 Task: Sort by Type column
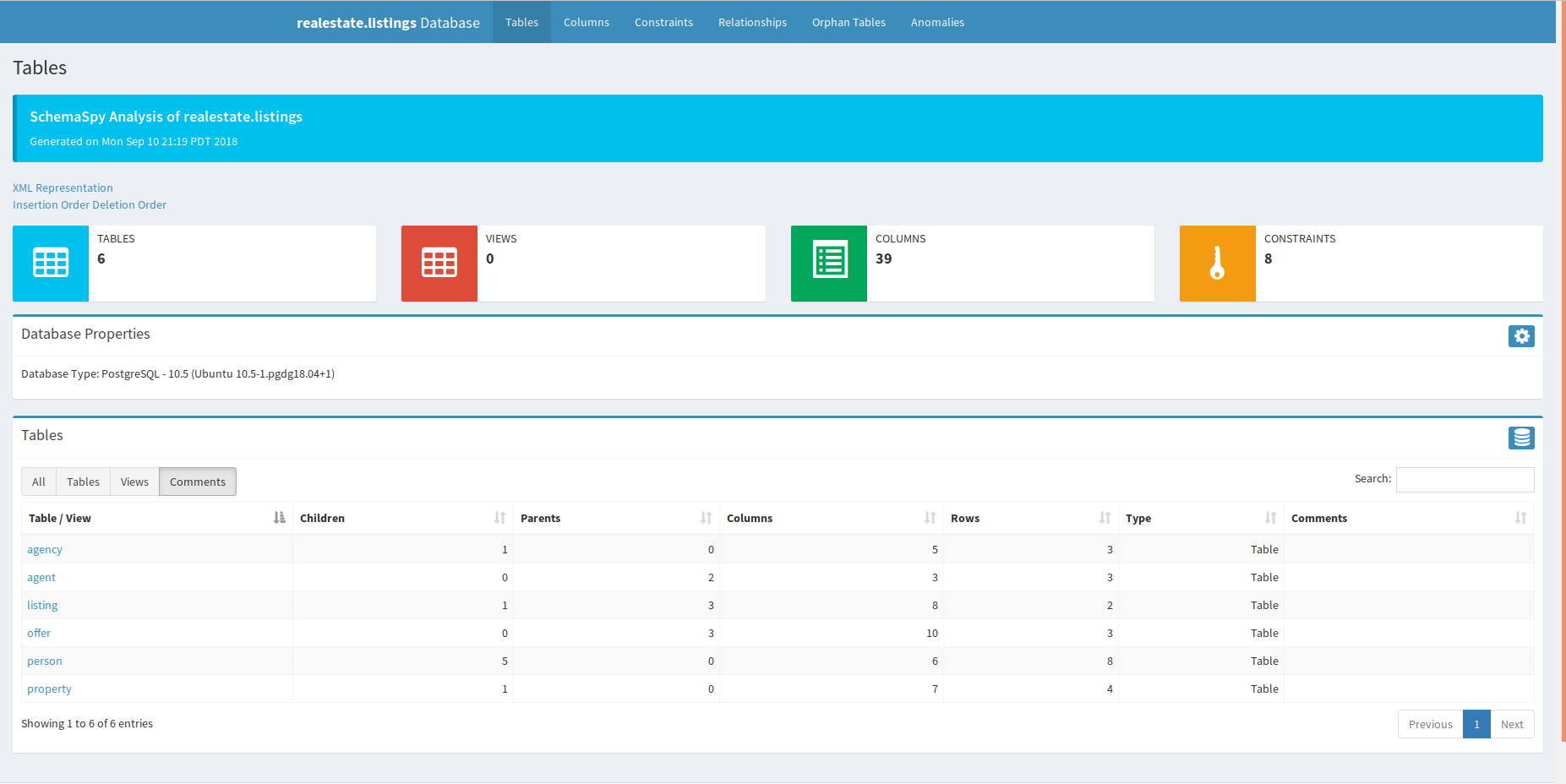click(1202, 518)
